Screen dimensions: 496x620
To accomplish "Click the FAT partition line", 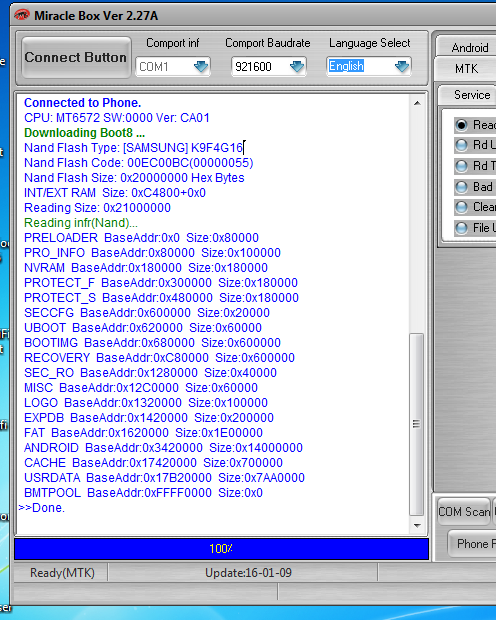I will pos(144,433).
